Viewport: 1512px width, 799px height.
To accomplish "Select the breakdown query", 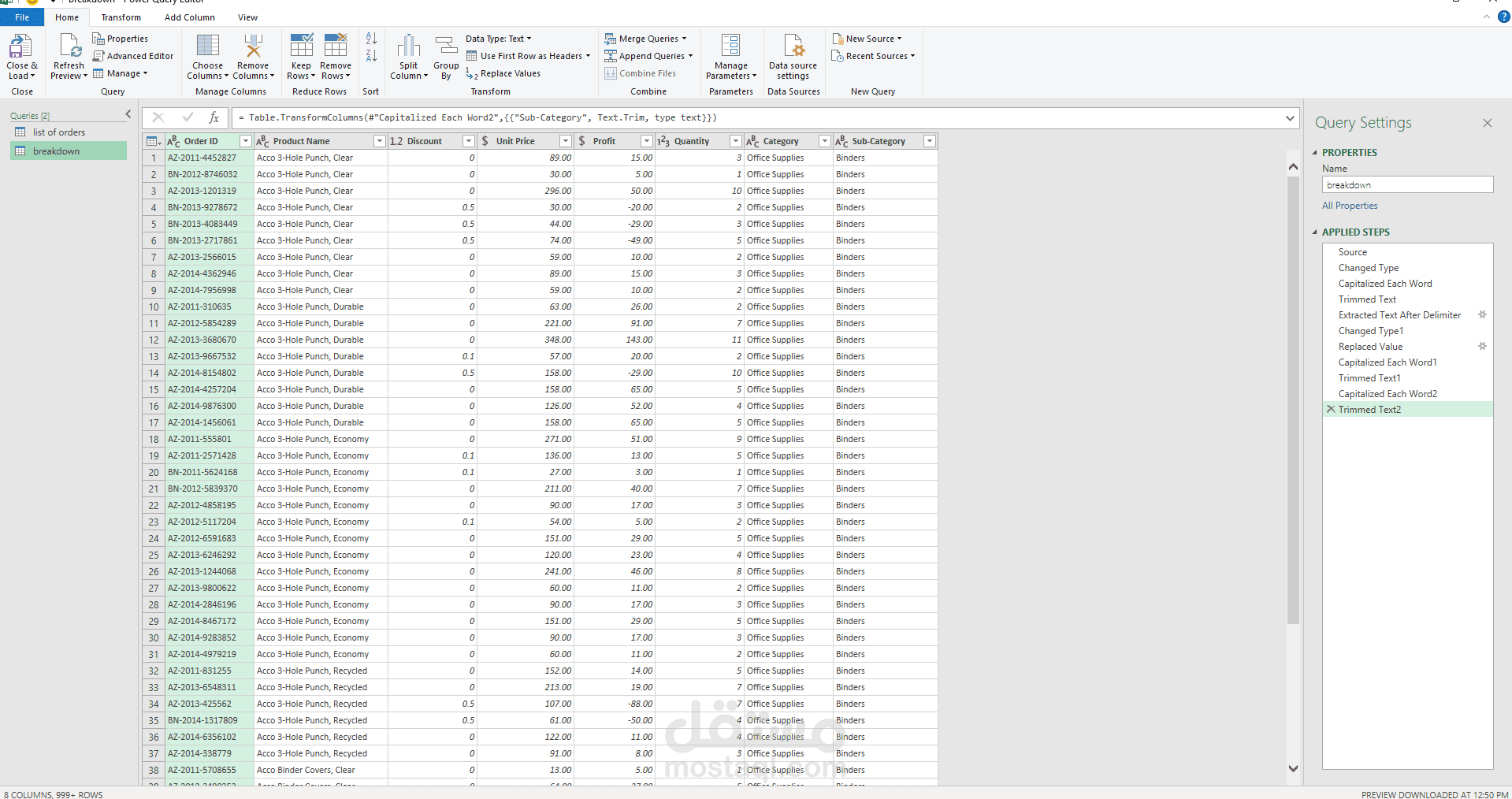I will pyautogui.click(x=69, y=151).
